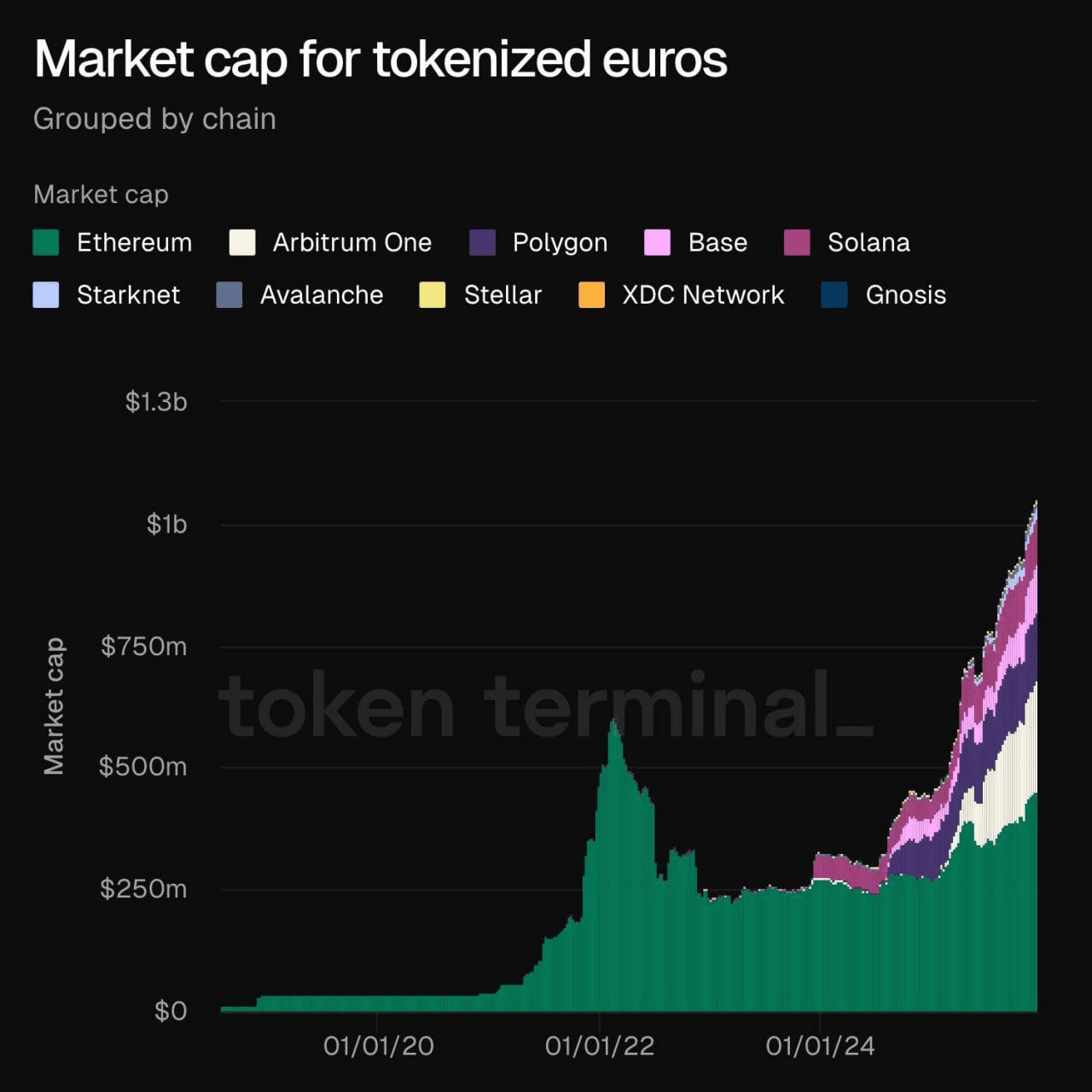Click the $1b y-axis gridline label

[166, 524]
